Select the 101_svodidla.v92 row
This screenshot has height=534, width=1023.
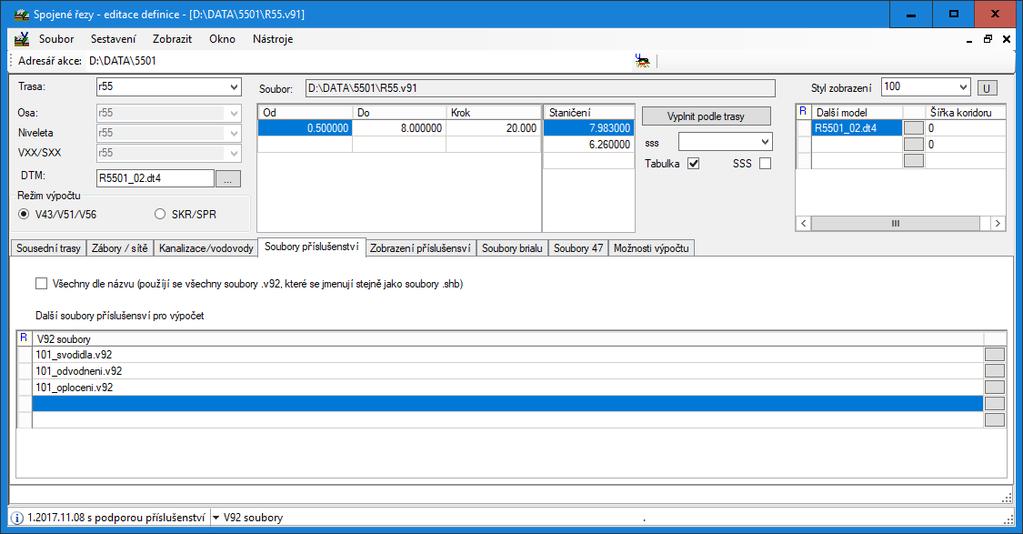point(508,354)
